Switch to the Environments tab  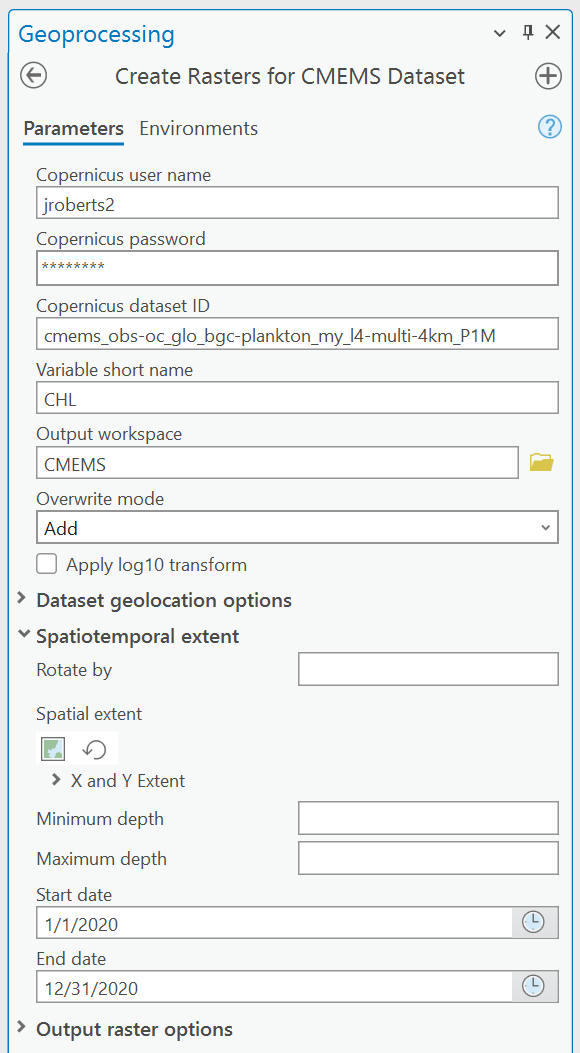pyautogui.click(x=199, y=128)
